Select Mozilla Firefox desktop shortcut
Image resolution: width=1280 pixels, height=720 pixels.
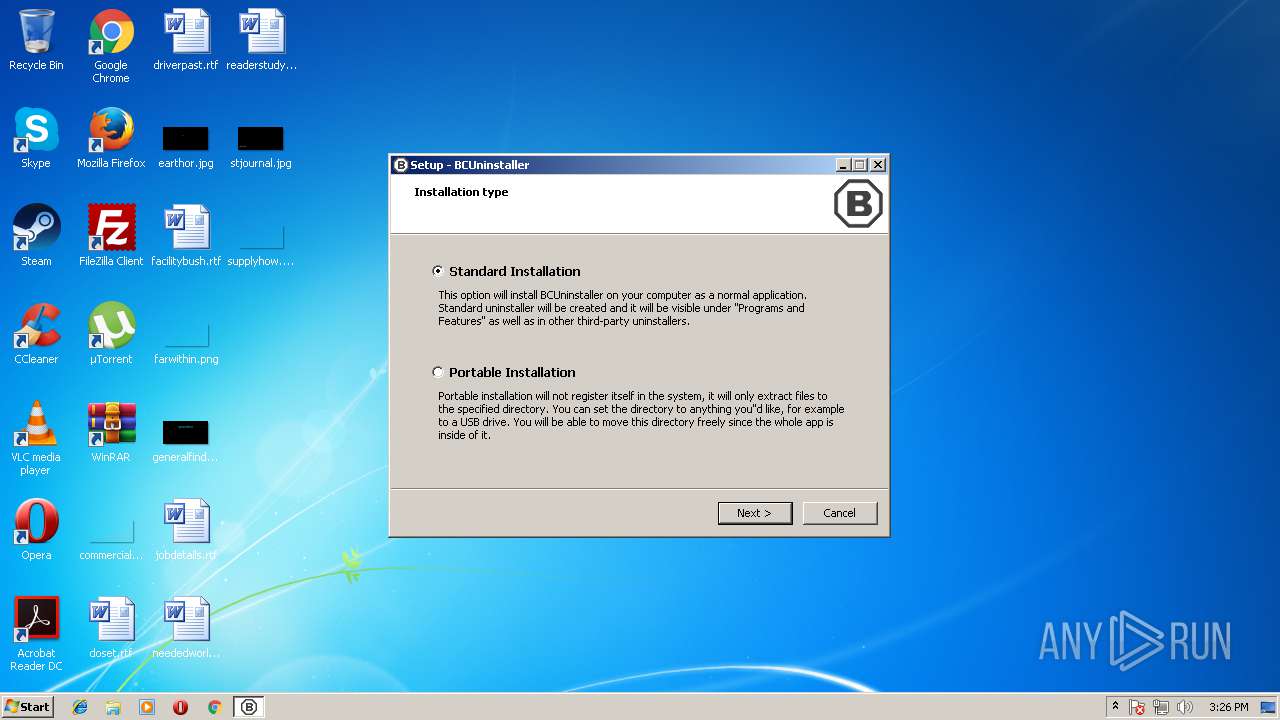click(111, 138)
